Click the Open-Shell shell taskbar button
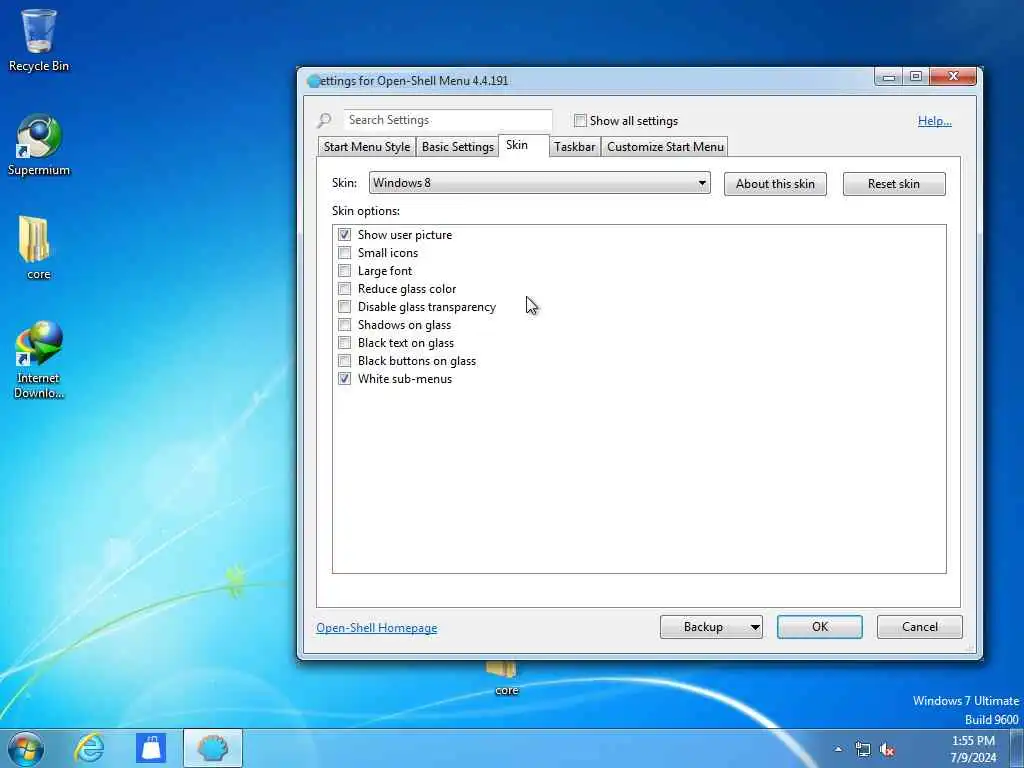This screenshot has width=1024, height=768. [x=212, y=748]
